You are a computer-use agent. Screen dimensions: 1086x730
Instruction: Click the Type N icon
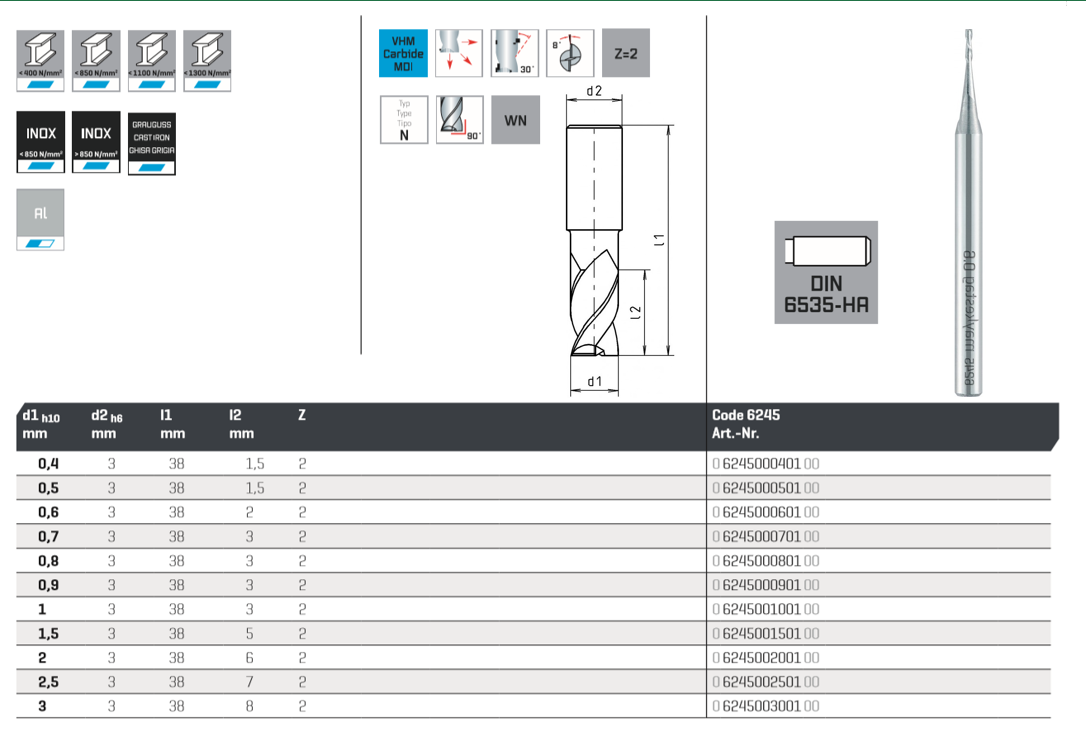click(404, 120)
